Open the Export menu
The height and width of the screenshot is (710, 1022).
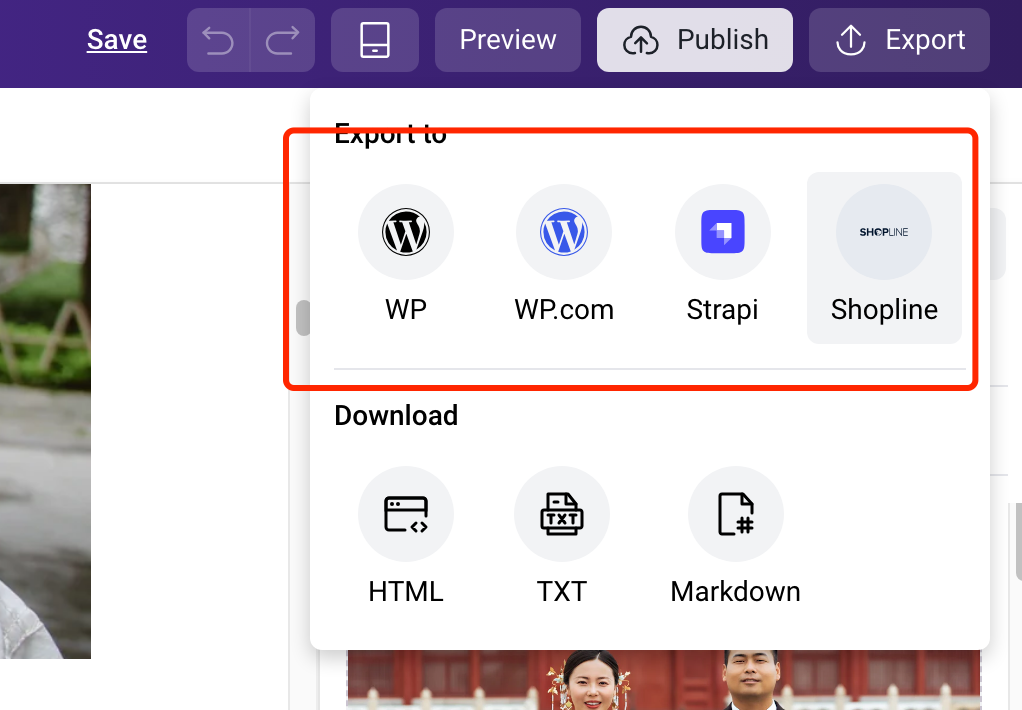coord(899,40)
